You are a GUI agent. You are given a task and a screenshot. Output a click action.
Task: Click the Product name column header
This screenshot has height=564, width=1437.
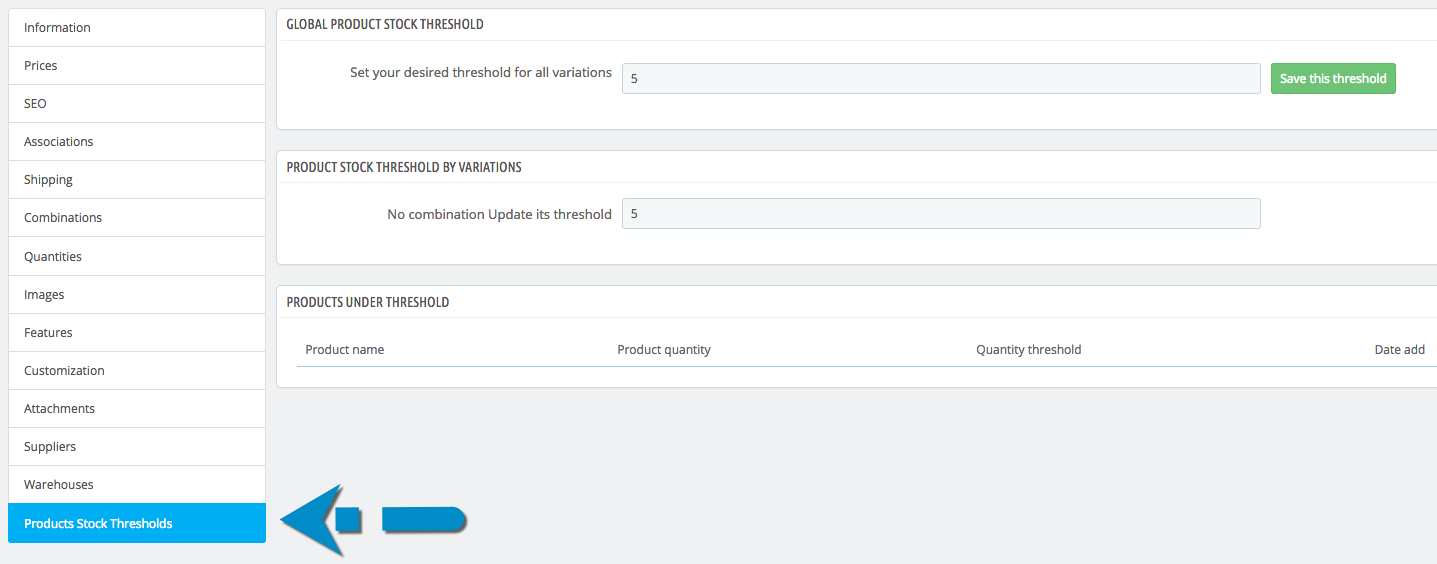pos(344,349)
